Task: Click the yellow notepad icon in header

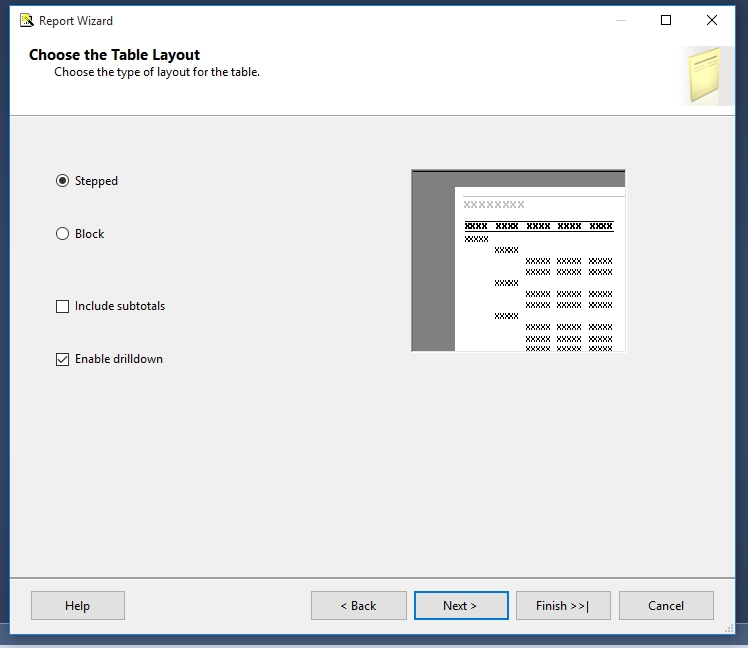Action: pos(707,75)
